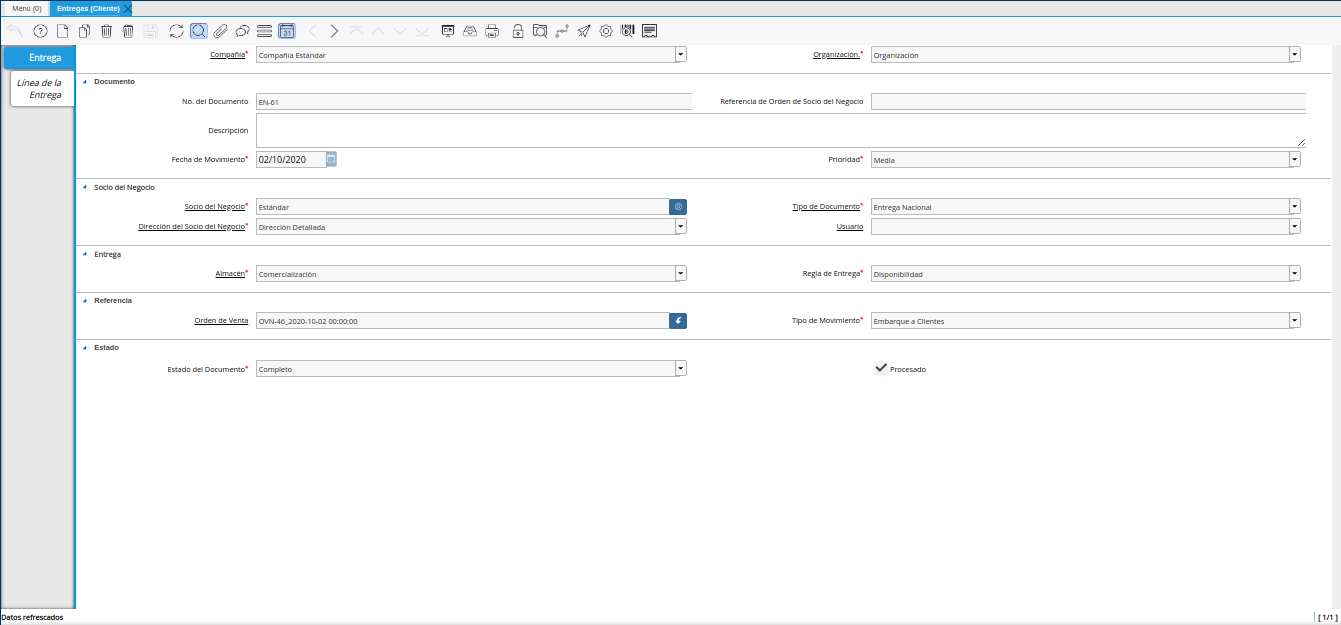Click the Compañía label link
Viewport: 1341px width, 625px height.
pos(227,54)
